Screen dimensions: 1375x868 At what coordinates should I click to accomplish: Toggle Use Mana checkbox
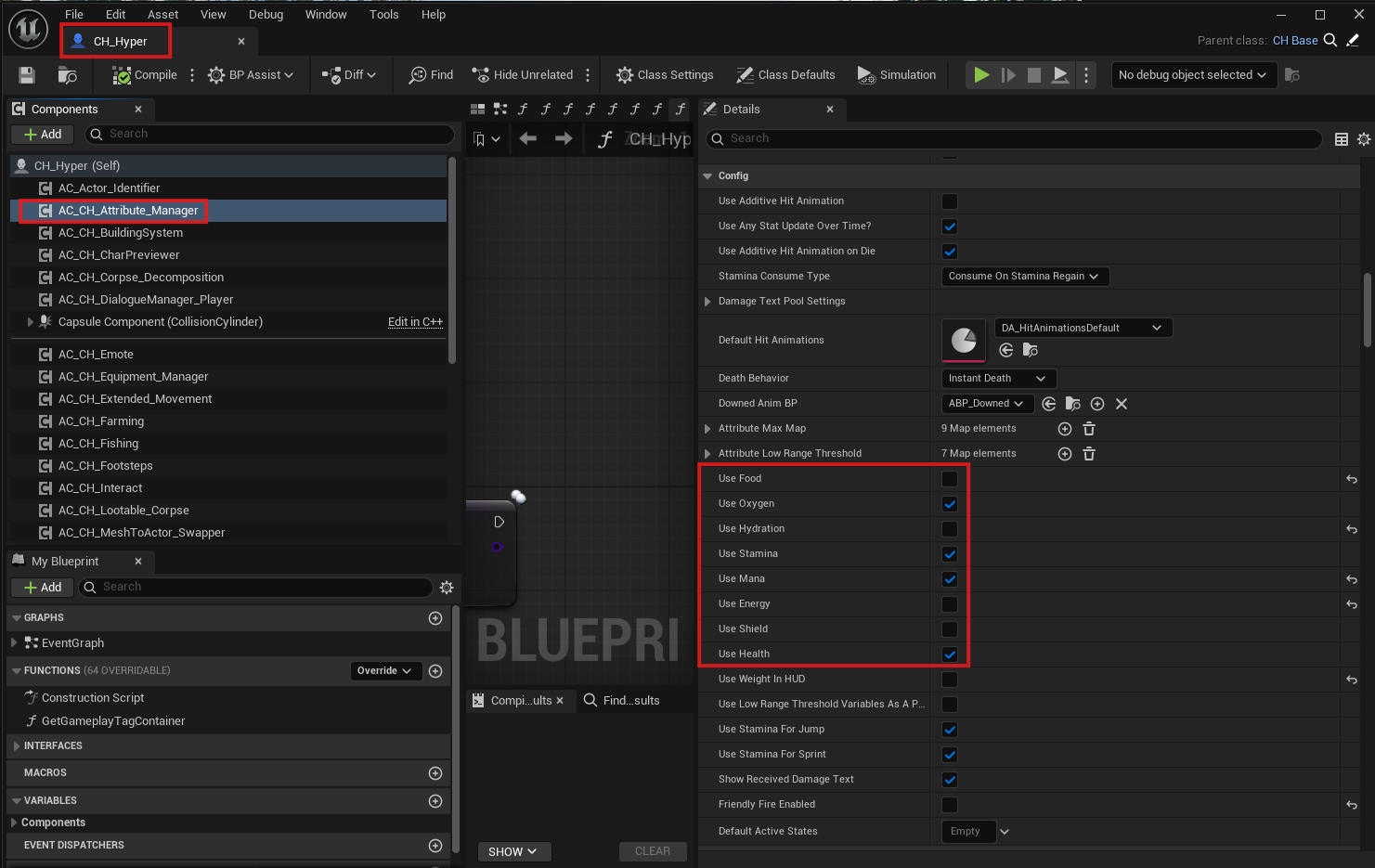coord(950,579)
